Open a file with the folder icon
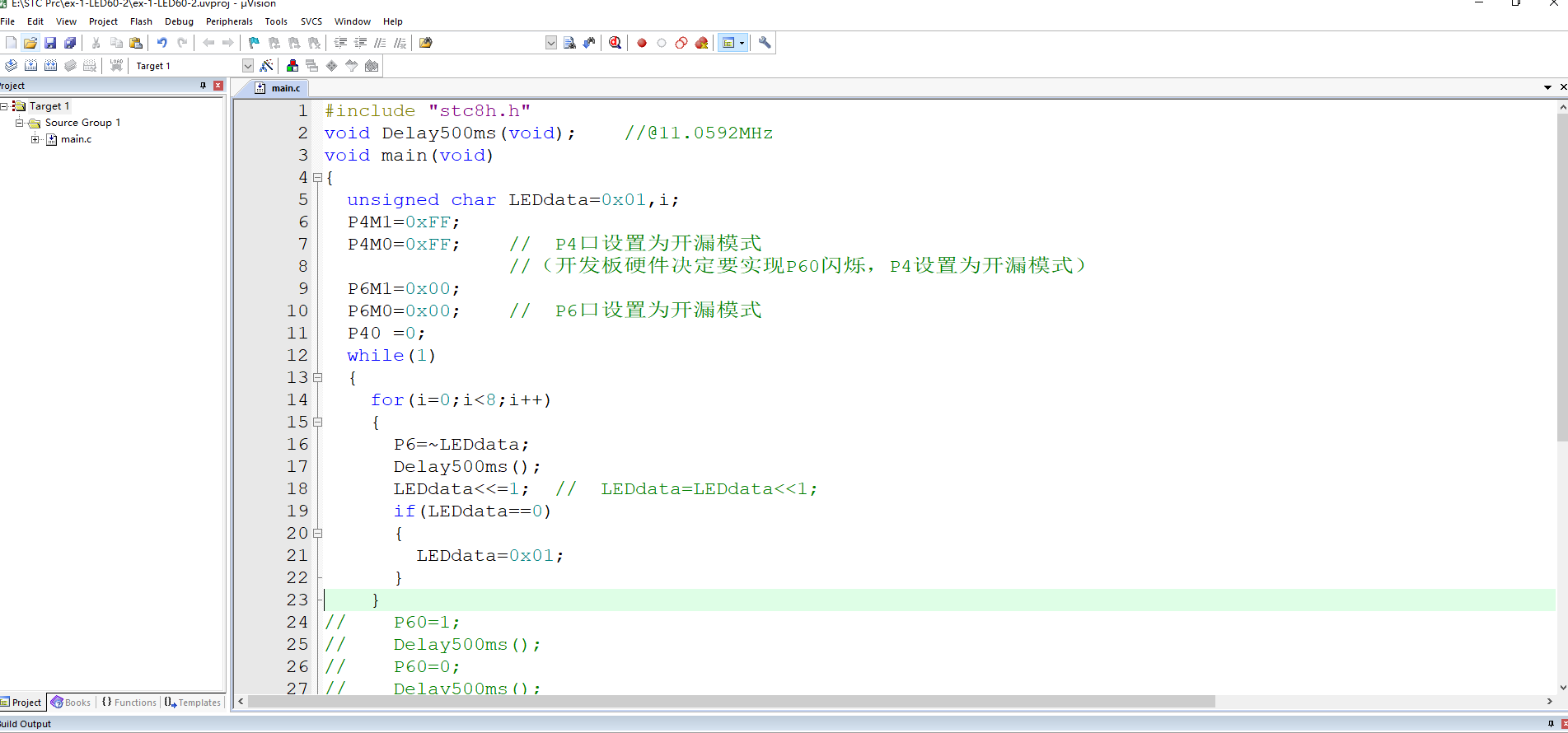Screen dimensions: 1568x733 tap(30, 43)
